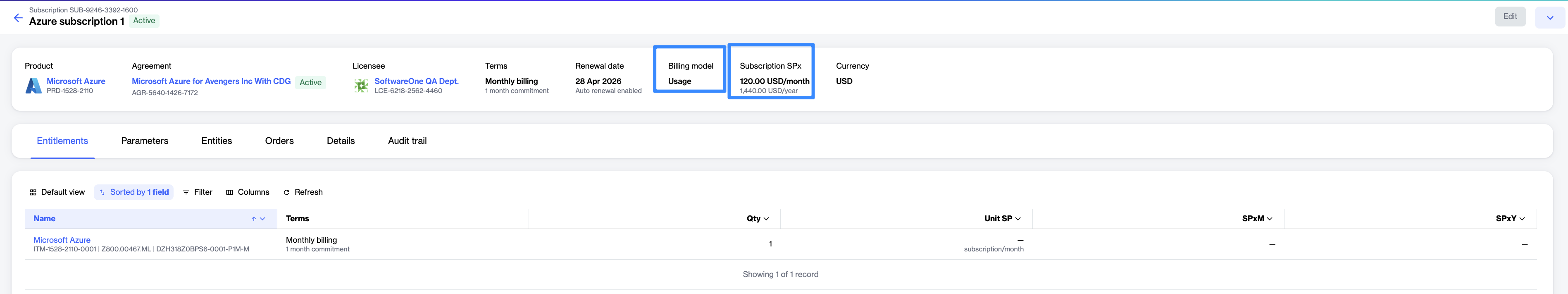Image resolution: width=1568 pixels, height=294 pixels.
Task: Refresh the entitlements list
Action: [303, 192]
